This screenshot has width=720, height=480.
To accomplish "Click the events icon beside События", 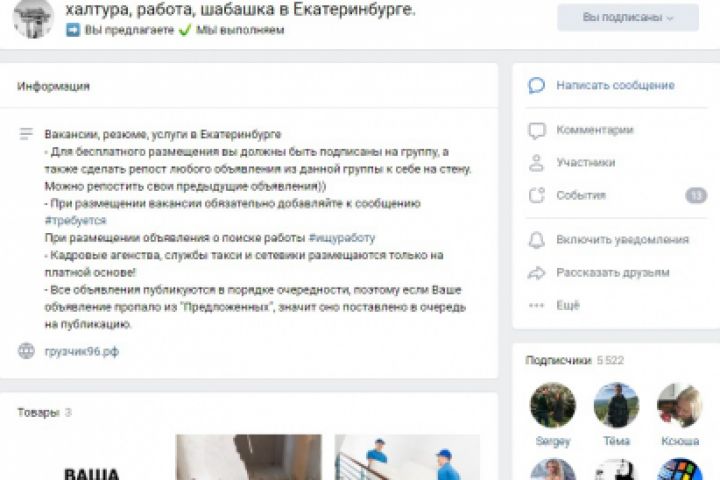I will [536, 195].
